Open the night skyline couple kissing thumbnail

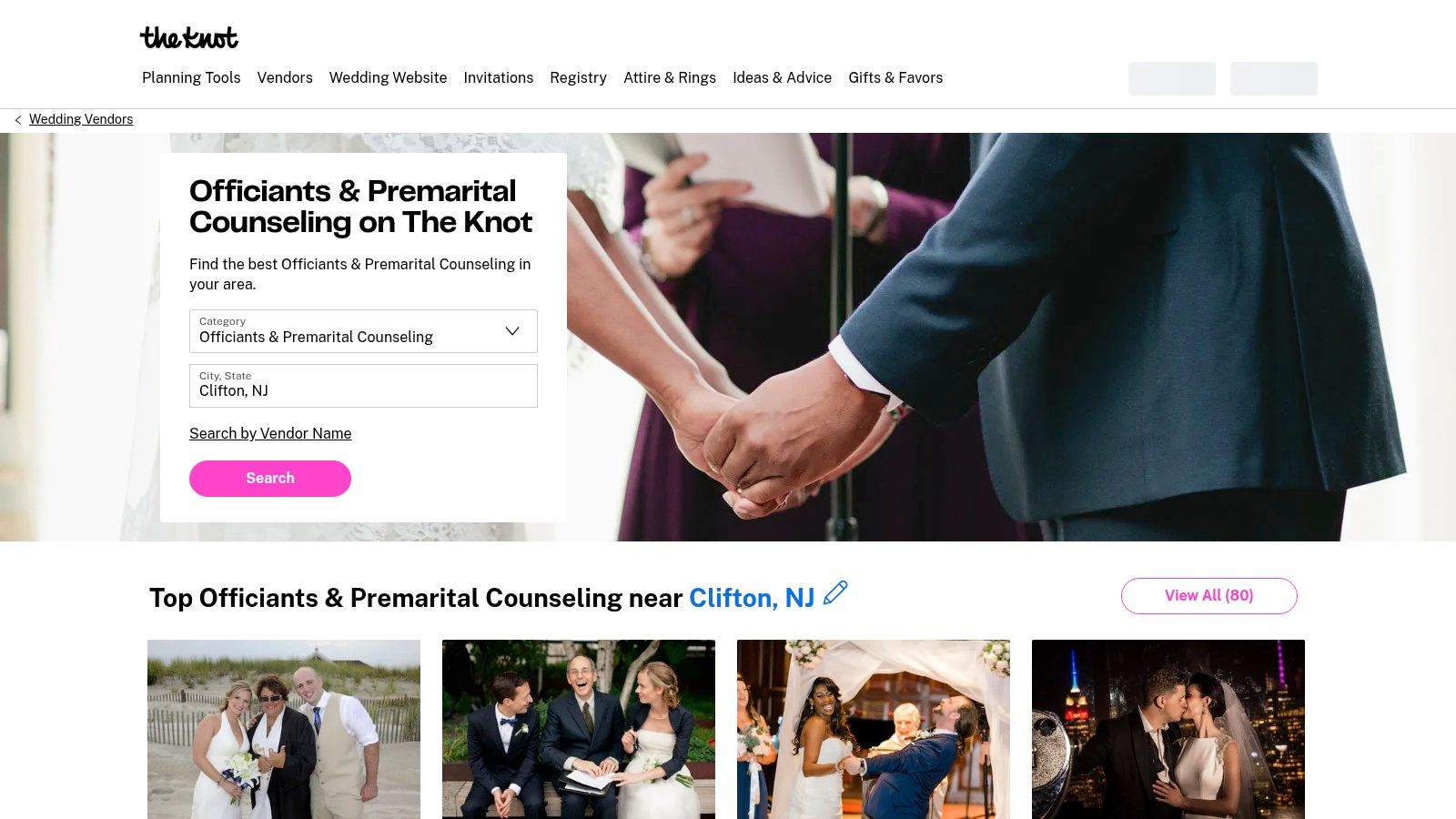click(x=1168, y=729)
